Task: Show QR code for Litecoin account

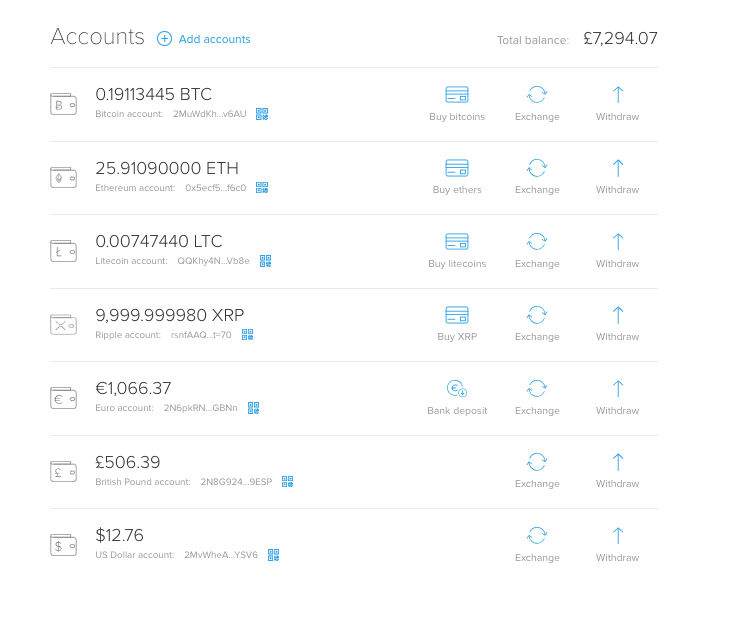Action: (266, 261)
